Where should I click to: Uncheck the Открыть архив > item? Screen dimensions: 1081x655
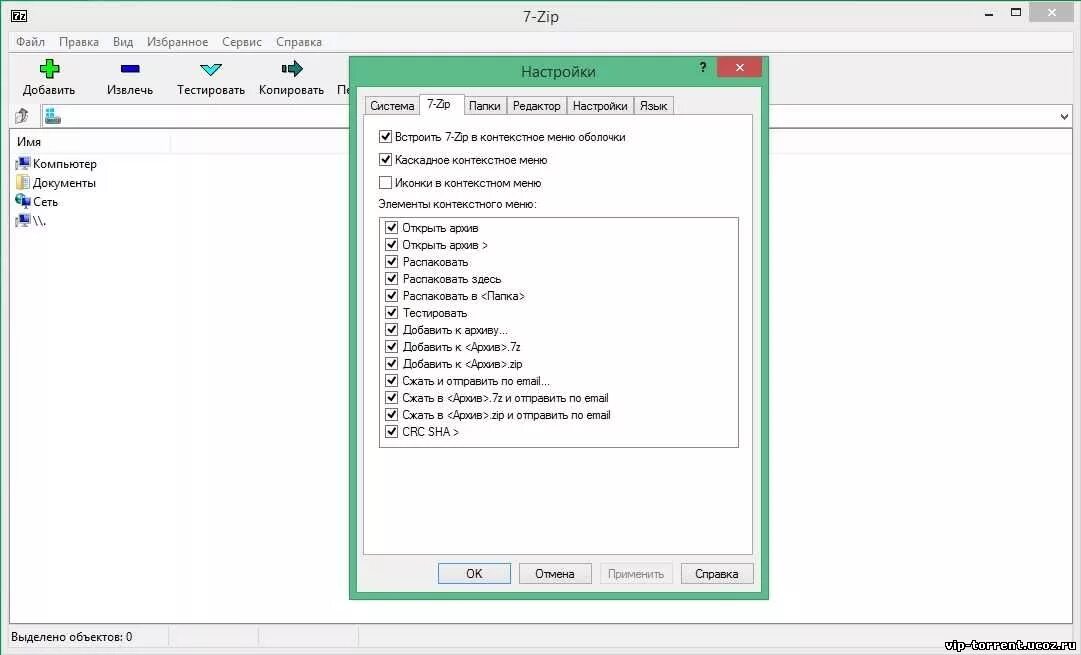point(392,245)
